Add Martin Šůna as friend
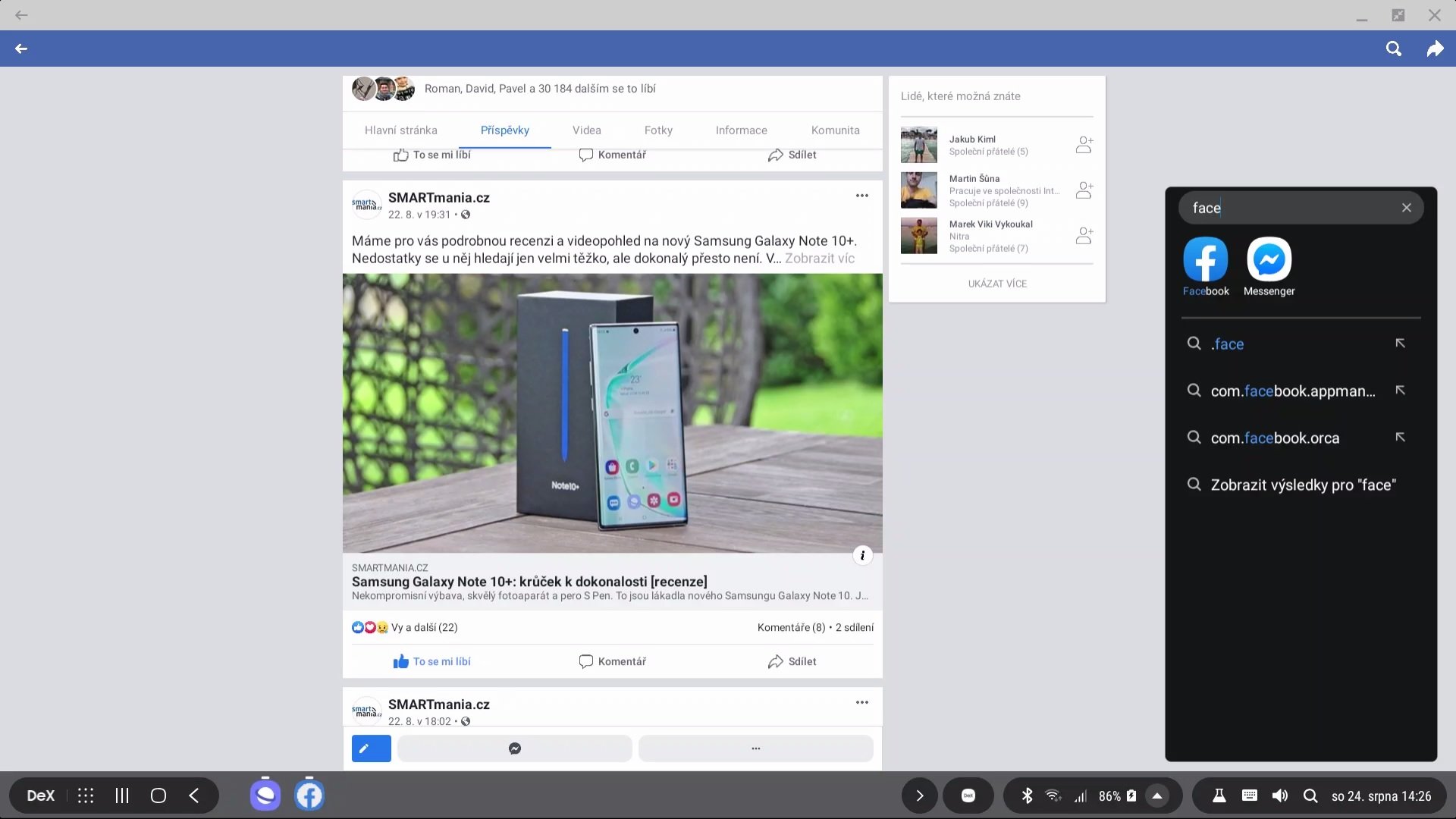Image resolution: width=1456 pixels, height=819 pixels. (1084, 190)
